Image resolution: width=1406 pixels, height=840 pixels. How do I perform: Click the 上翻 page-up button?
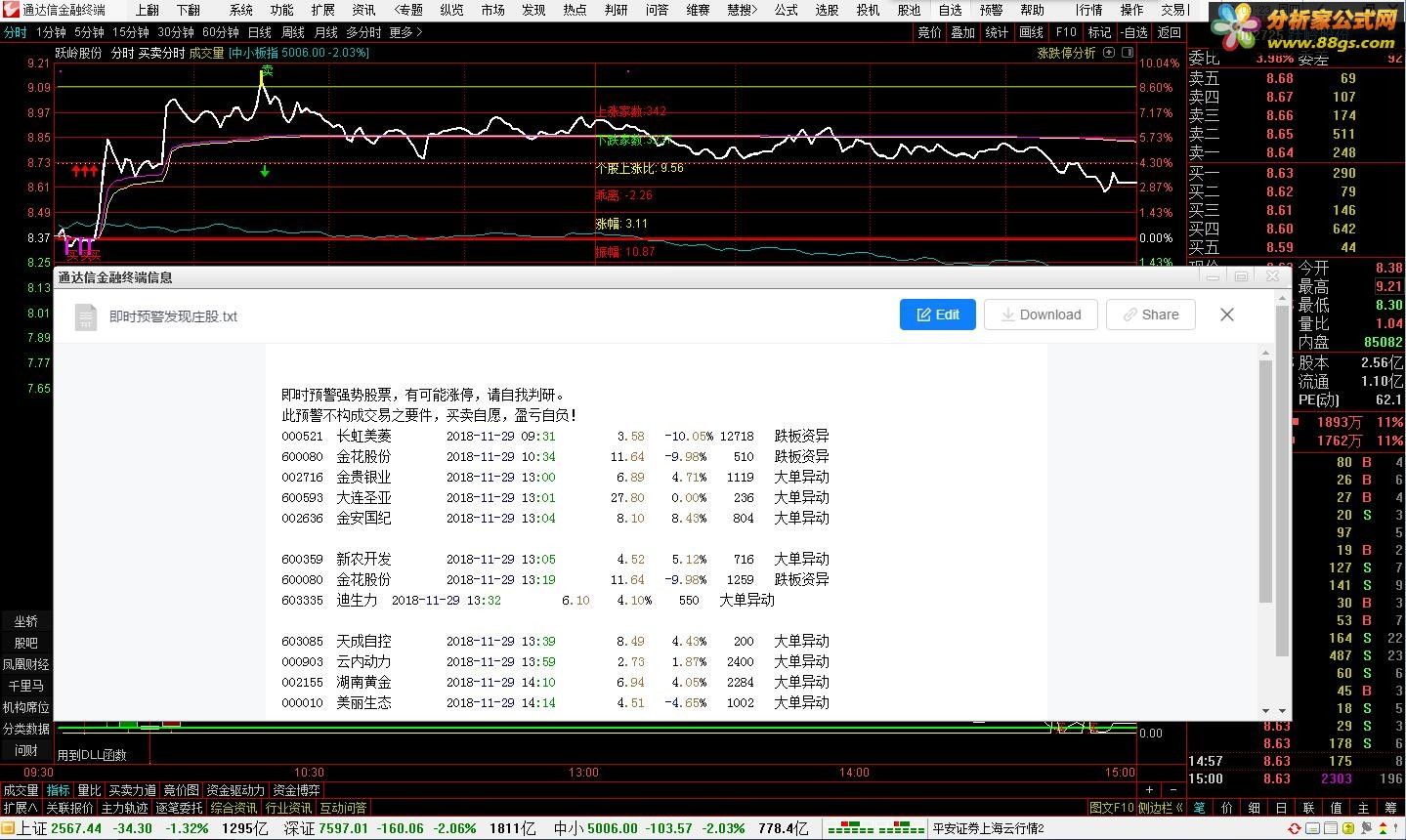(147, 10)
